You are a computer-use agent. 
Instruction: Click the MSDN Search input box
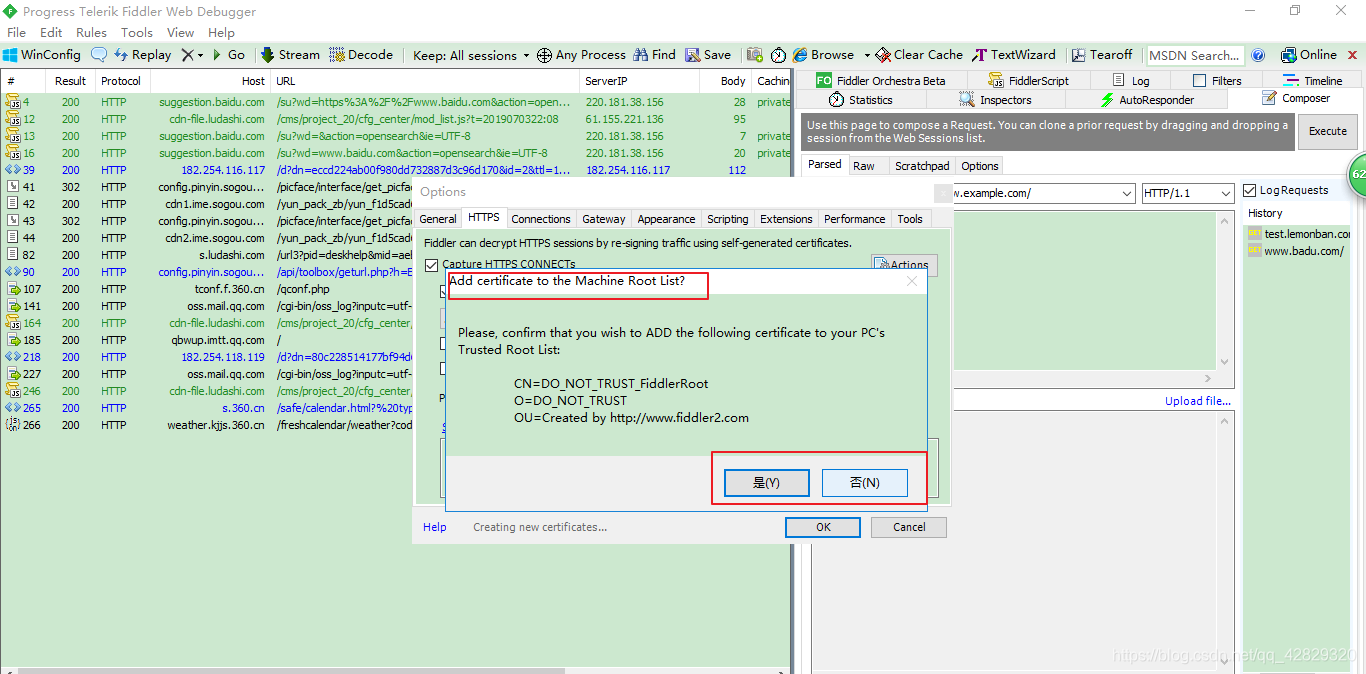[x=1194, y=55]
